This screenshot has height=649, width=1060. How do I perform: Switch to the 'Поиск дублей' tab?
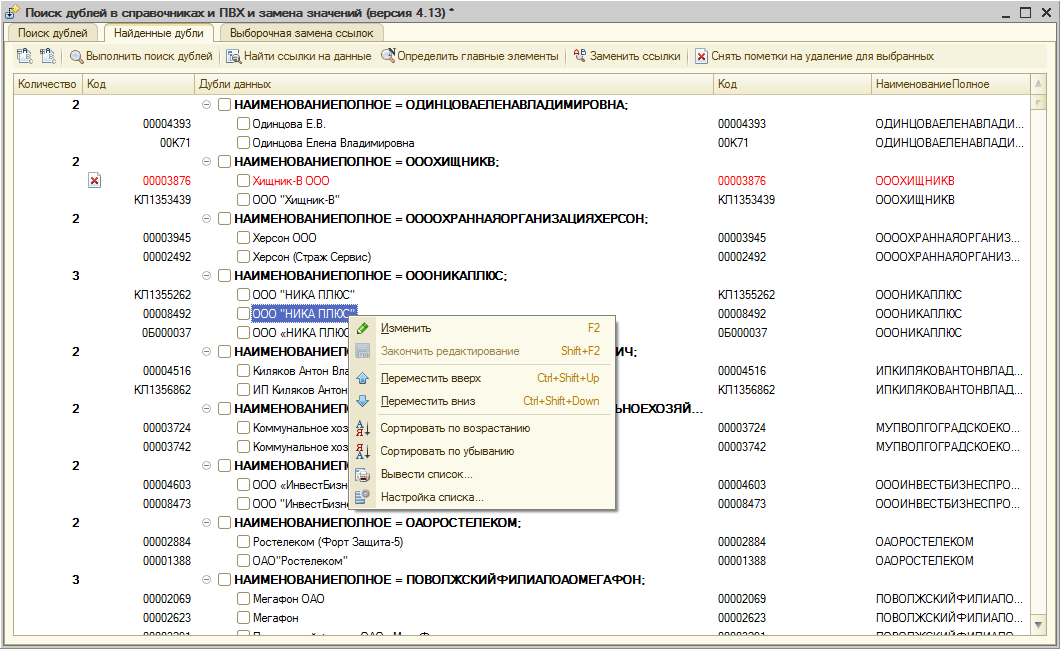click(53, 33)
